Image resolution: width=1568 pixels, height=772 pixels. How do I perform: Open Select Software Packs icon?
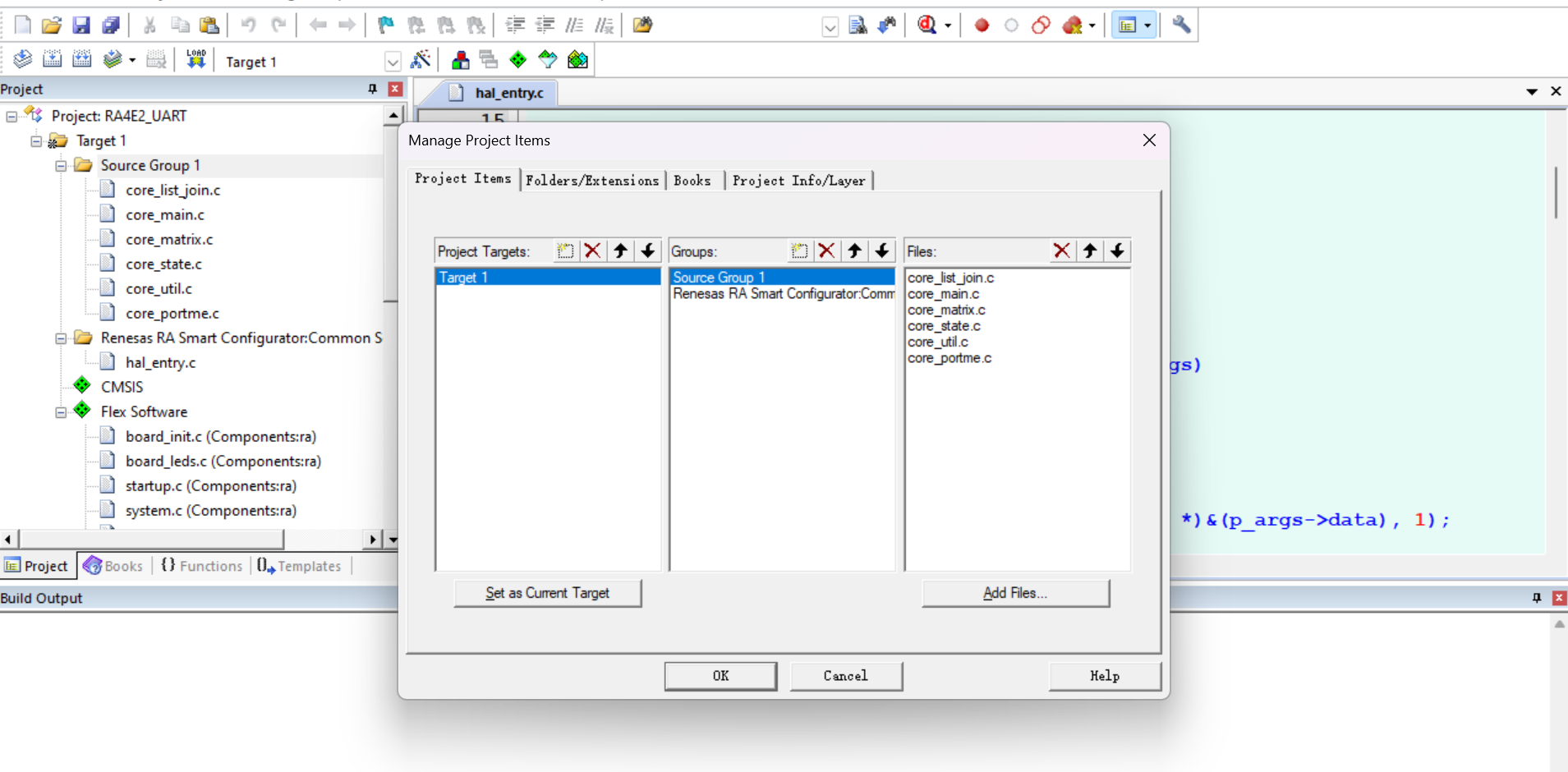[548, 59]
